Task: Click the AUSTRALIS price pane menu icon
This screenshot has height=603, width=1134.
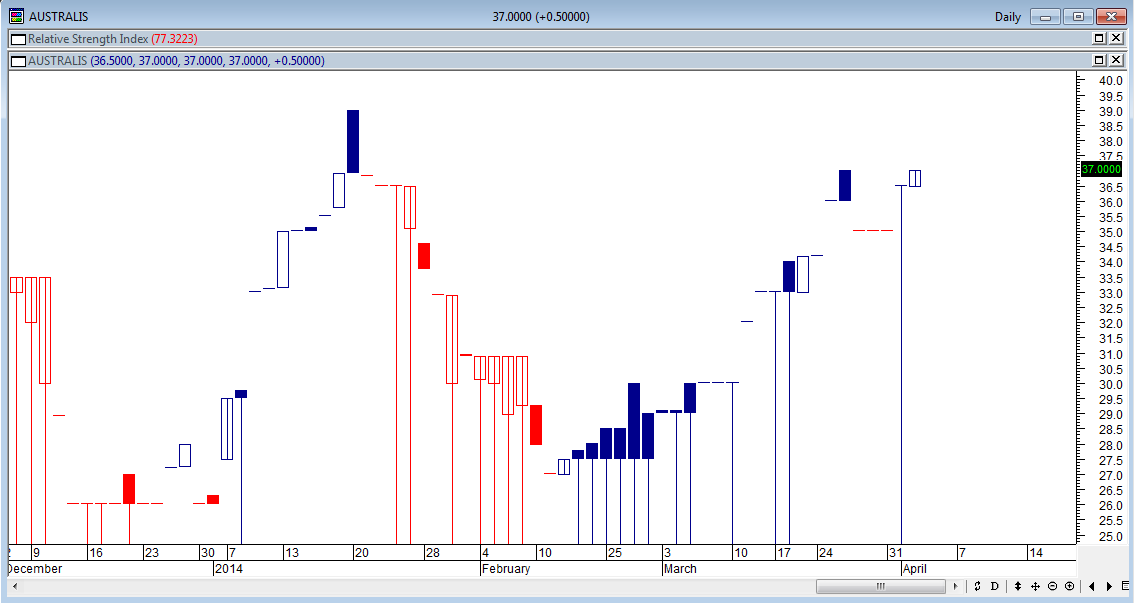Action: tap(19, 61)
